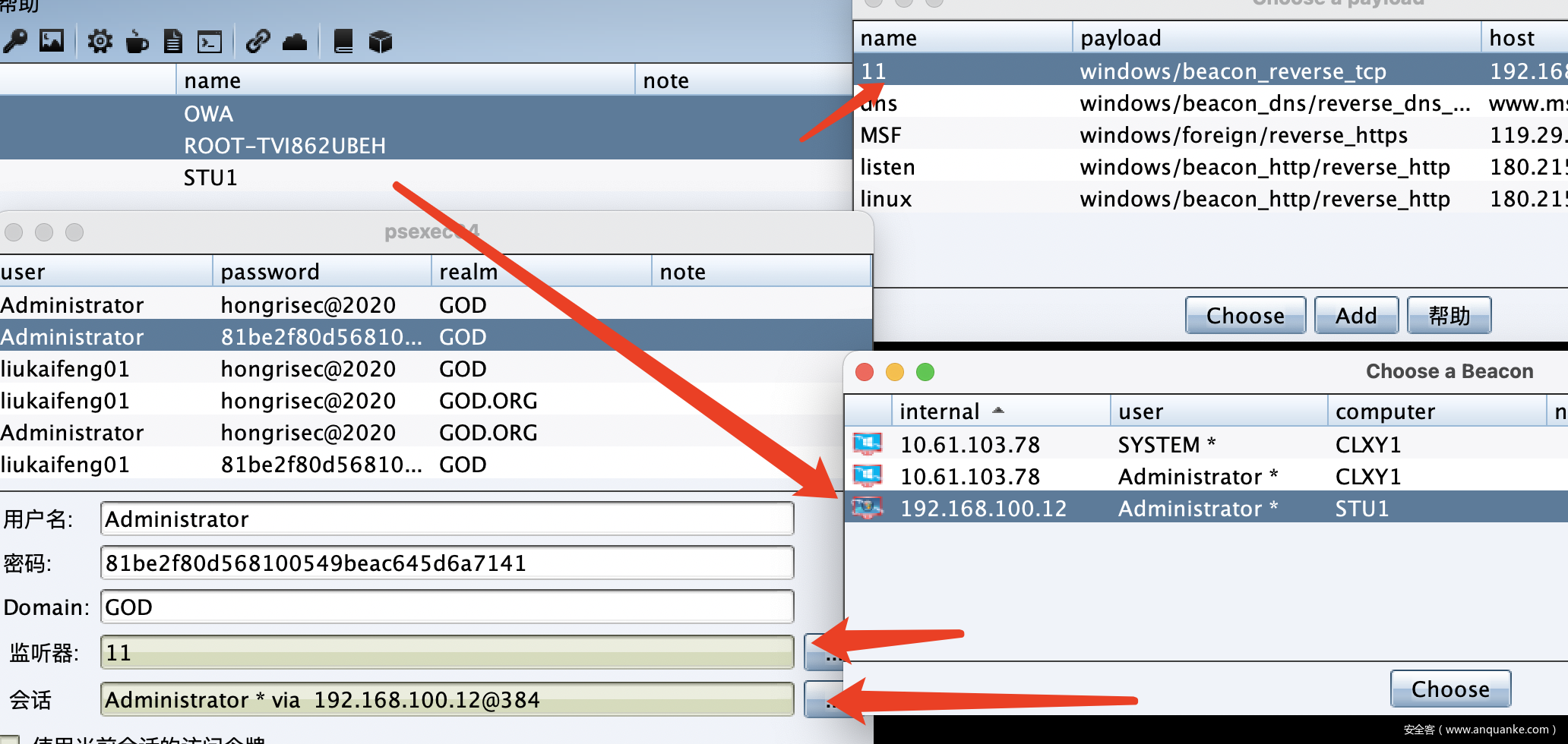Click the computer icon beside 192.168.100.12 beacon
Screen dimensions: 1568x744
pyautogui.click(x=868, y=508)
